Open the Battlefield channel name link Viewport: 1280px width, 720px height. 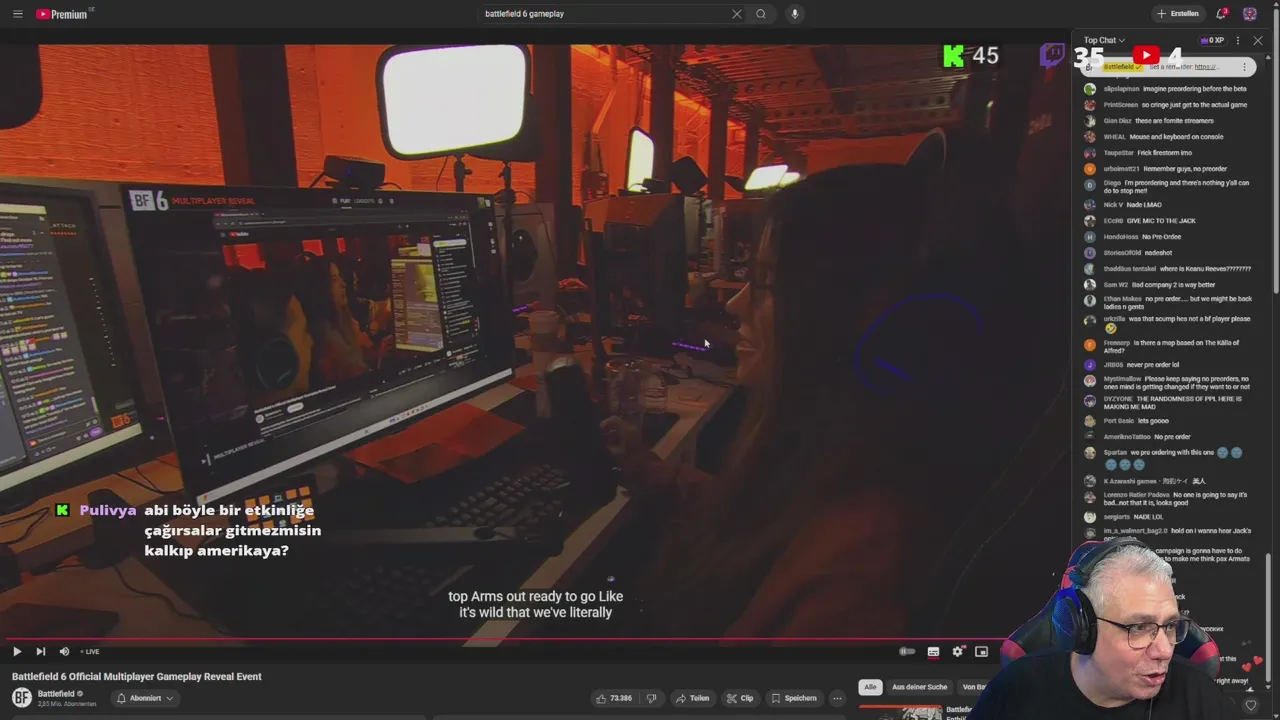click(56, 694)
